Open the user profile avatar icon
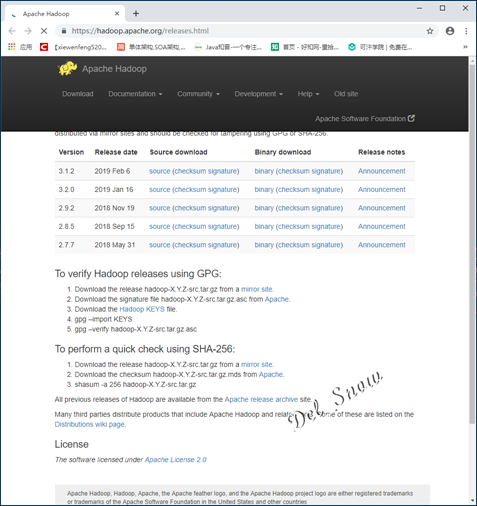477x506 pixels. coord(450,31)
